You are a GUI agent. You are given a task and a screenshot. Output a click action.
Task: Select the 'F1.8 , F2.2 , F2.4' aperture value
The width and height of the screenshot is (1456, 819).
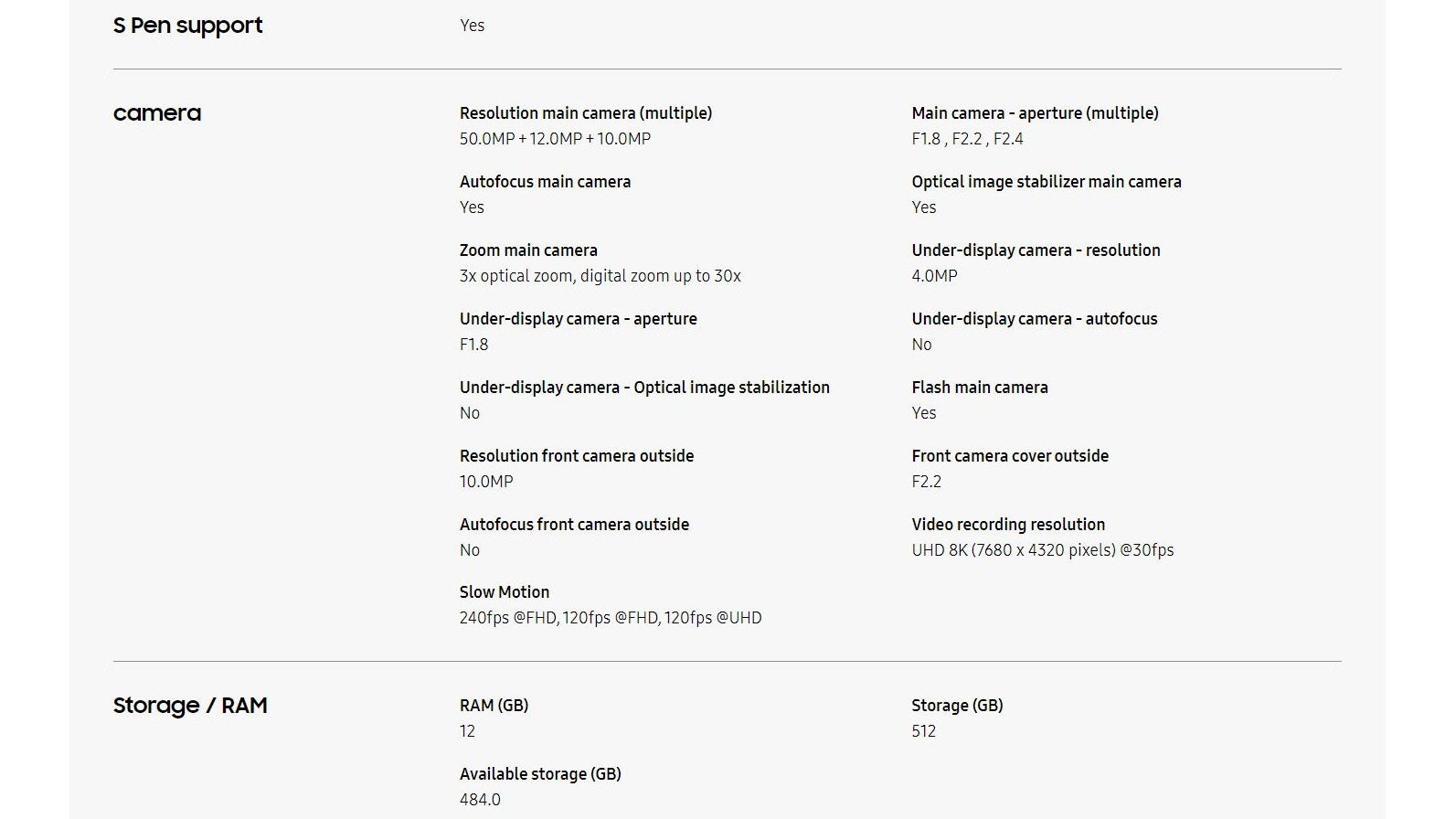point(967,139)
